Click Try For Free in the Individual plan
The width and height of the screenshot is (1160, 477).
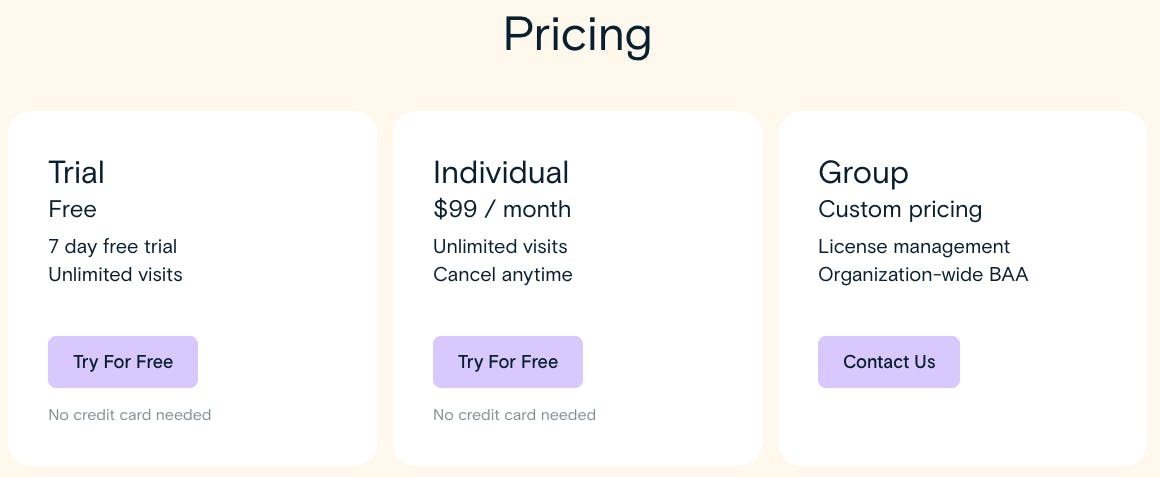[x=508, y=362]
